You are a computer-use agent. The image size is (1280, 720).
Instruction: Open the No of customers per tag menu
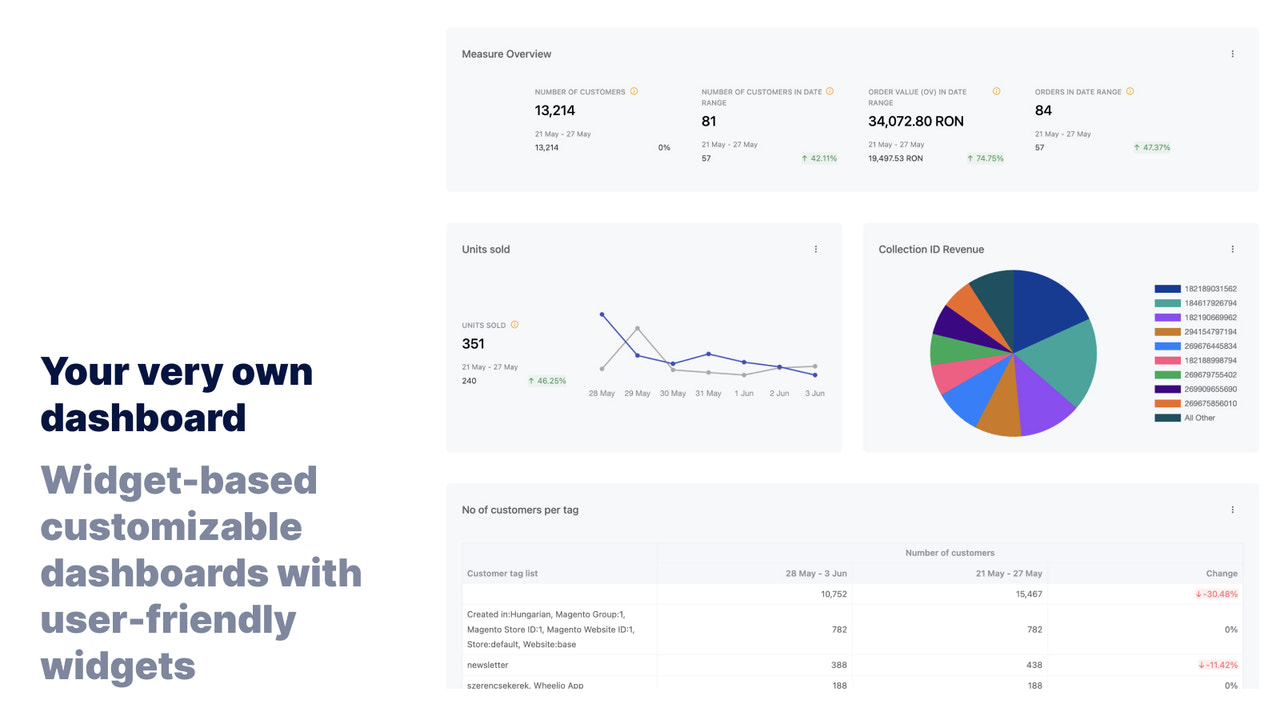(1233, 509)
